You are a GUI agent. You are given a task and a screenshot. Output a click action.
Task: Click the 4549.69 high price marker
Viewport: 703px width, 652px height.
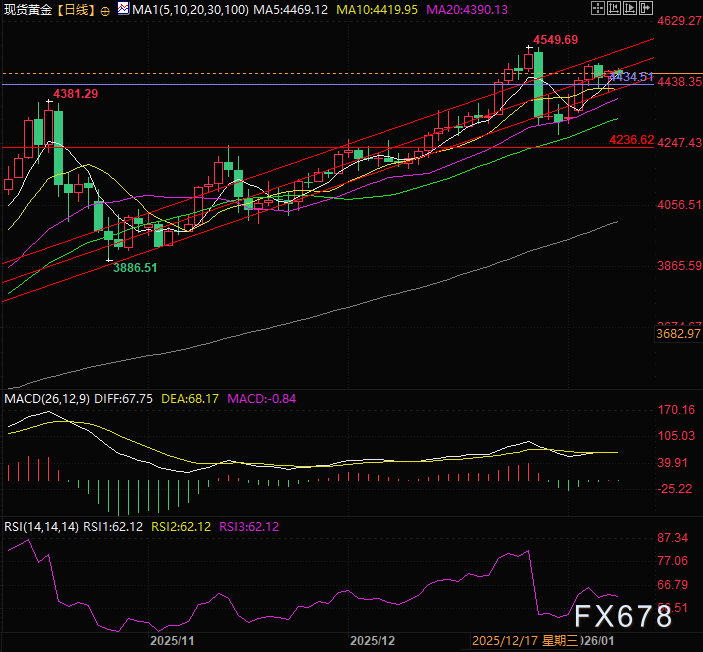554,40
